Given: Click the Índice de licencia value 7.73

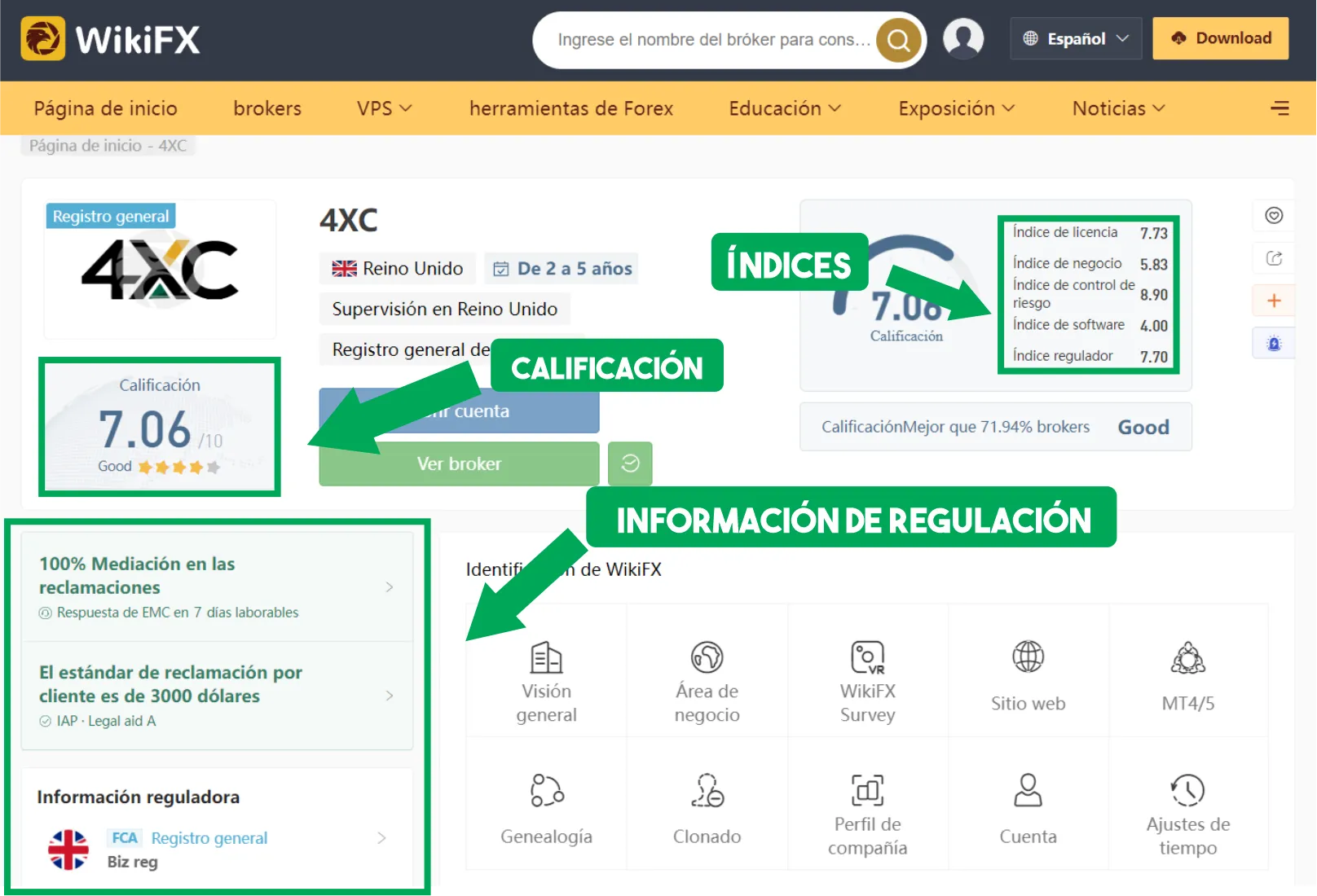Looking at the screenshot, I should point(1153,233).
